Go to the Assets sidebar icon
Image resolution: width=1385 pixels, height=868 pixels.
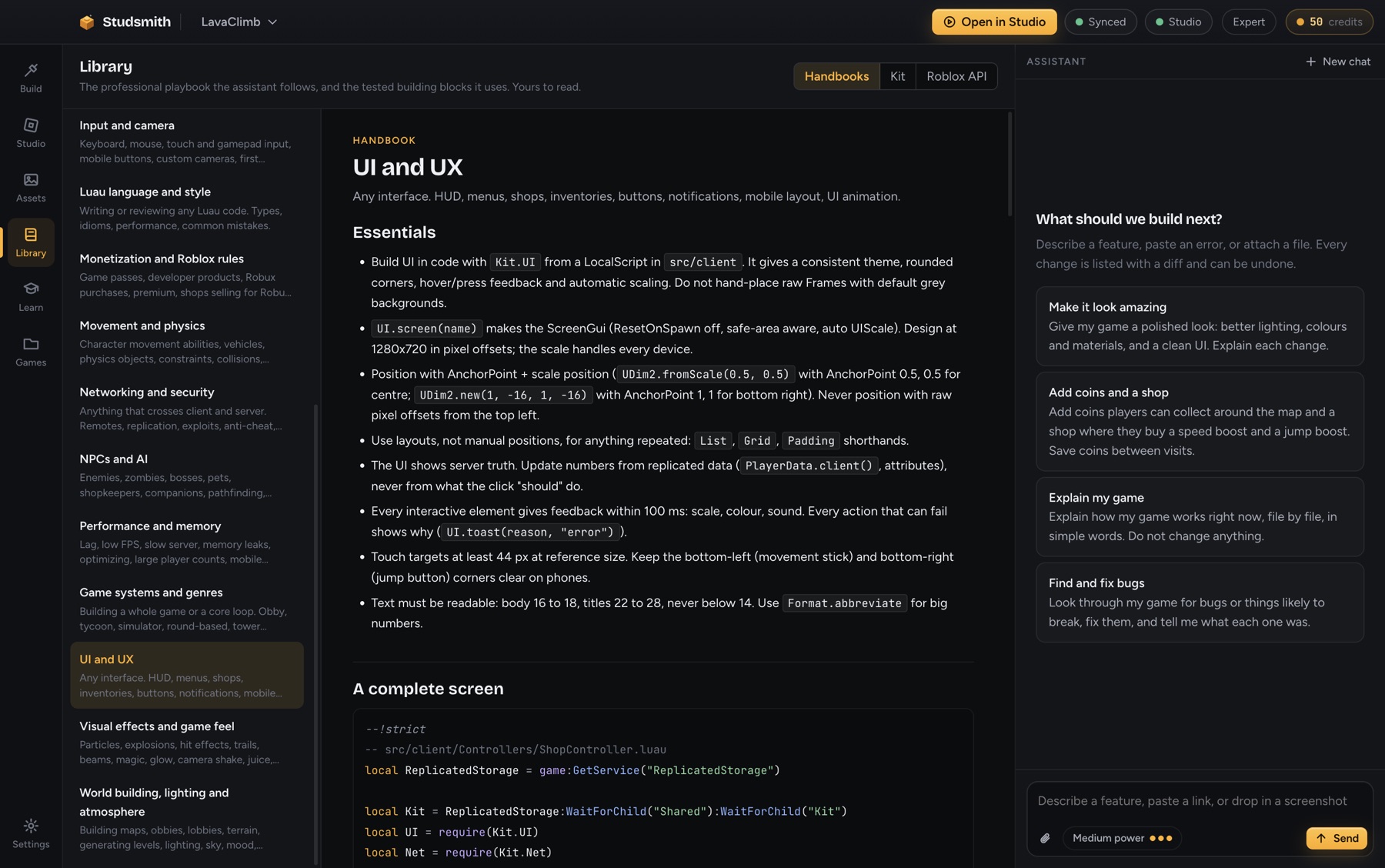tap(31, 187)
